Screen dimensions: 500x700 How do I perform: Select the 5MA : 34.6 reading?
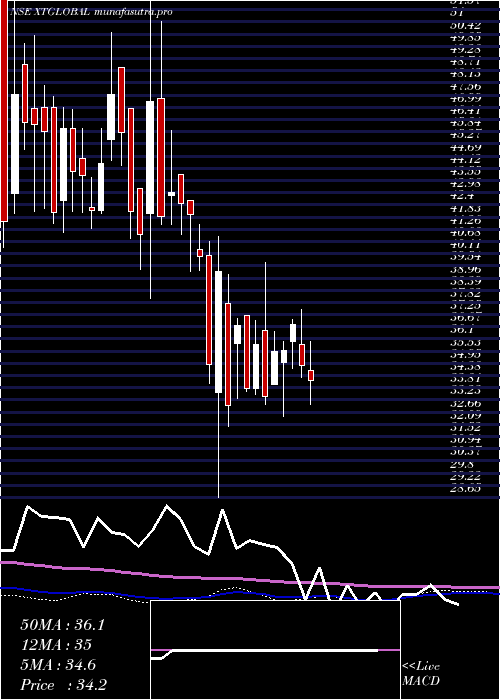[x=58, y=665]
